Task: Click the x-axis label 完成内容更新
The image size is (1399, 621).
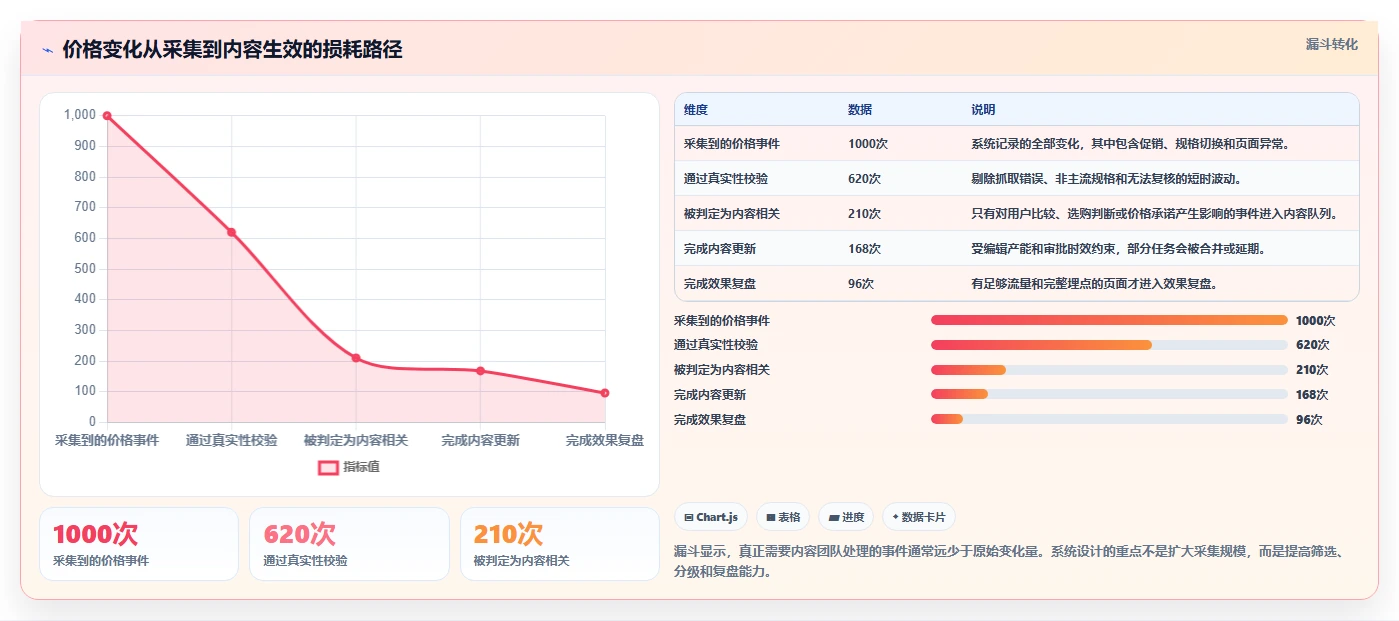Action: pyautogui.click(x=480, y=441)
